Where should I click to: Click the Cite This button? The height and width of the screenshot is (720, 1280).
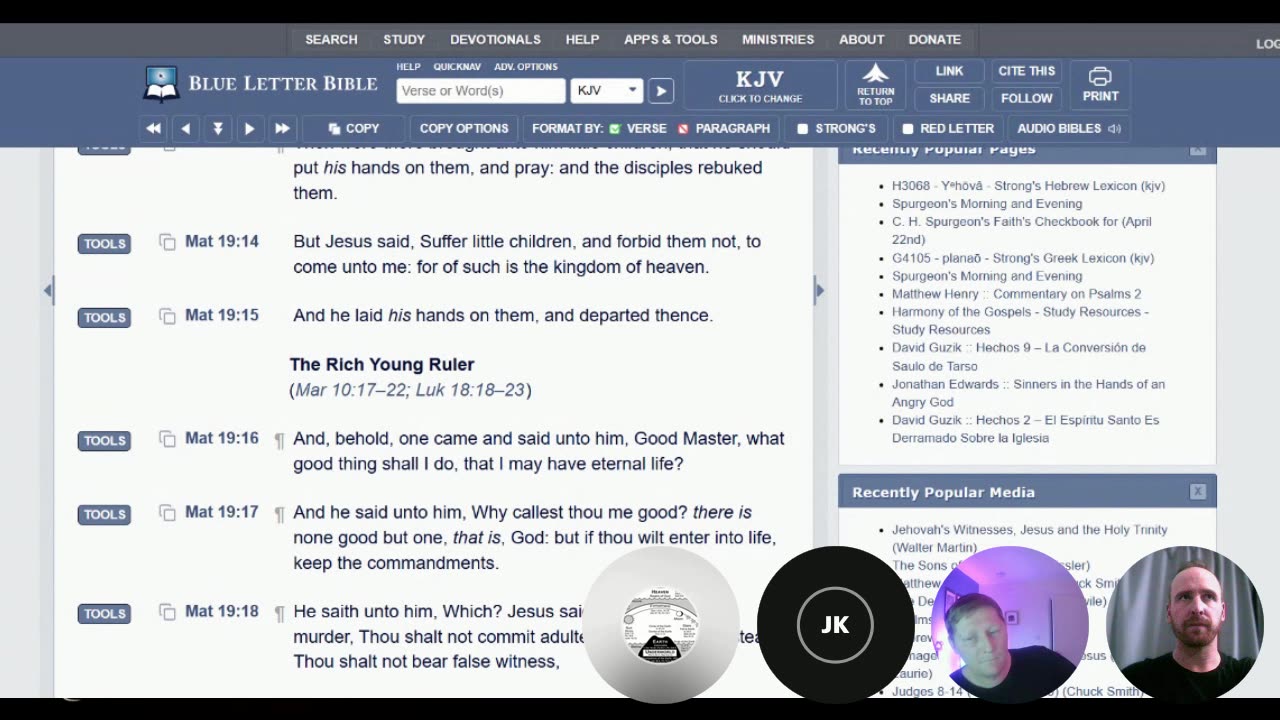(1026, 71)
